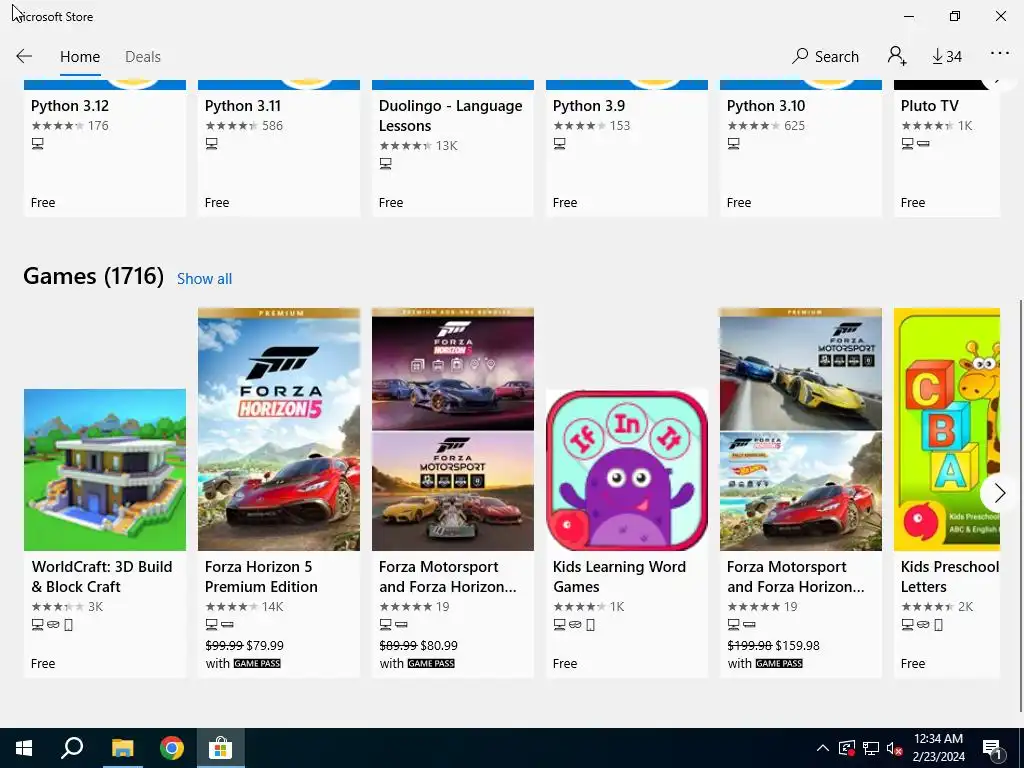Screen dimensions: 1024x768
Task: Click Free label on Kids Learning Word Games
Action: tap(565, 664)
